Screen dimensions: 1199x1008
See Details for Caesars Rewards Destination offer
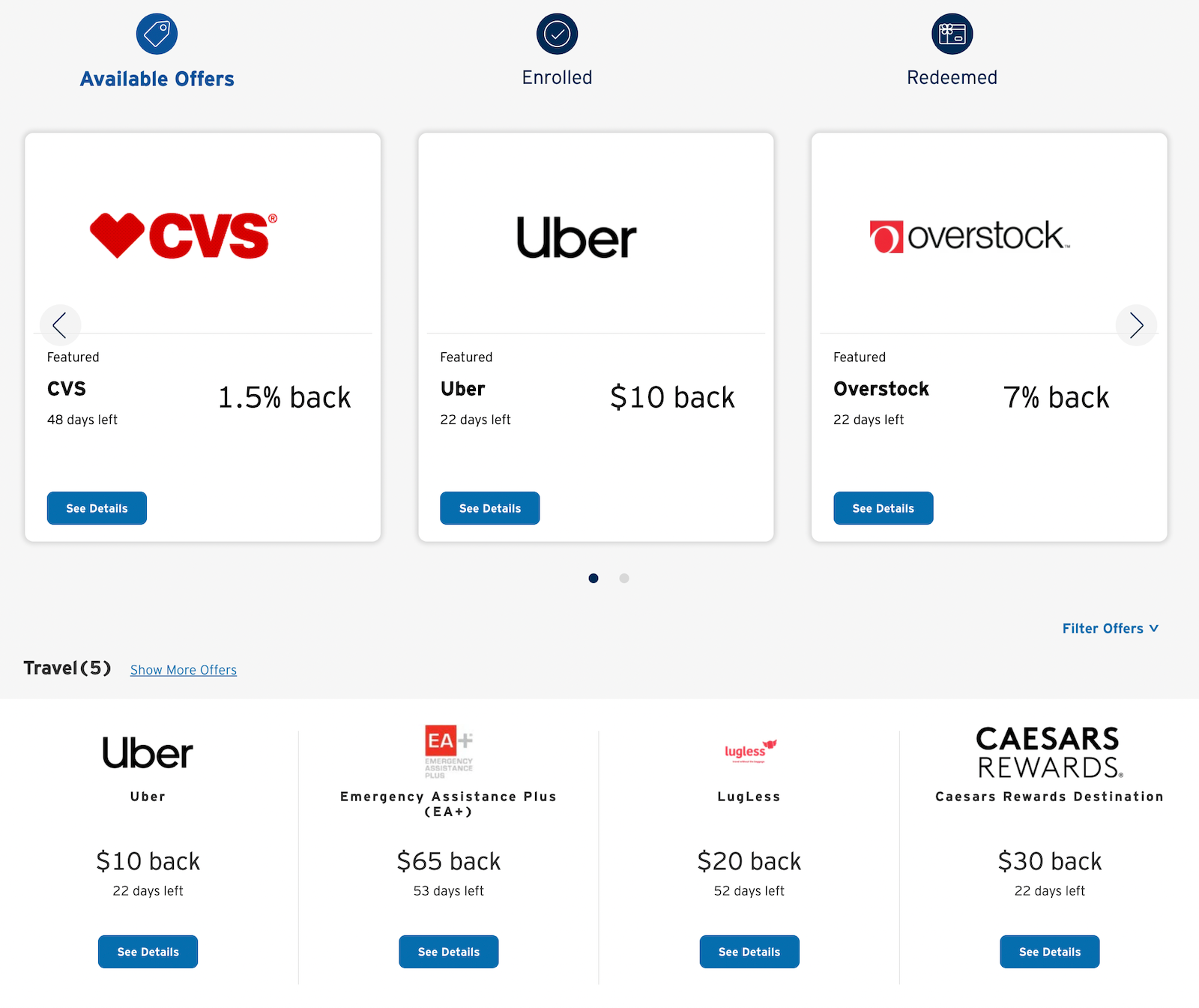tap(1049, 952)
